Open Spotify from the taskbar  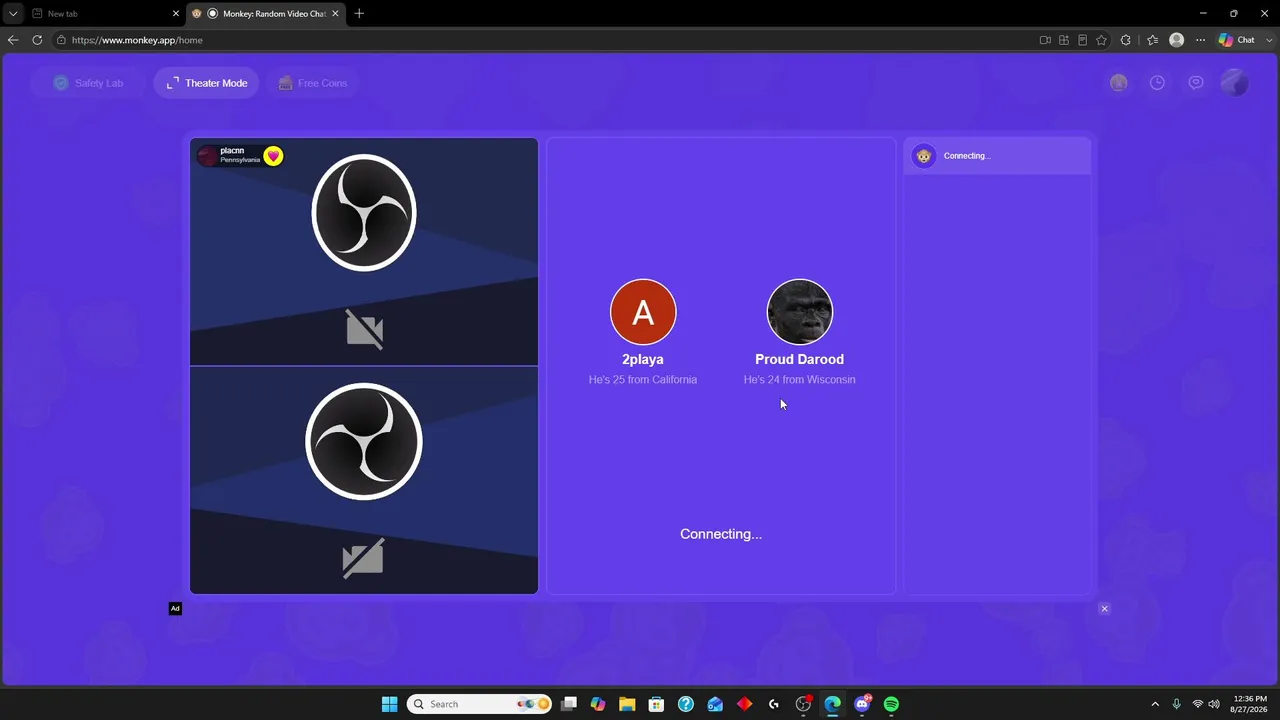[891, 704]
